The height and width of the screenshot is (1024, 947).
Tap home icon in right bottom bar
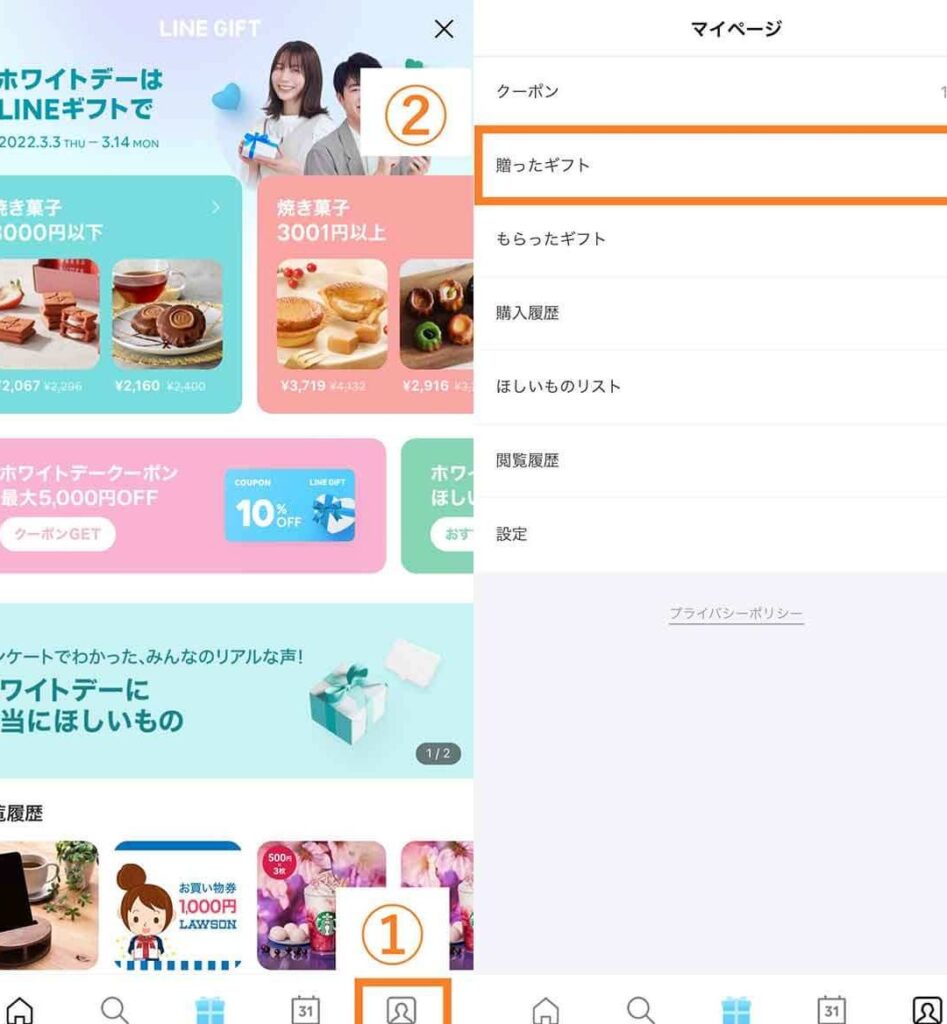point(545,1010)
